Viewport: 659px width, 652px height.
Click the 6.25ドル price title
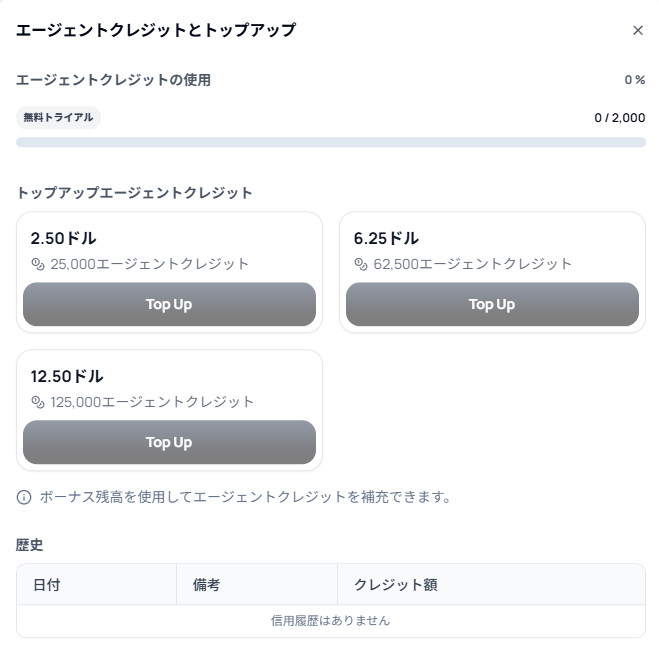[x=386, y=239]
